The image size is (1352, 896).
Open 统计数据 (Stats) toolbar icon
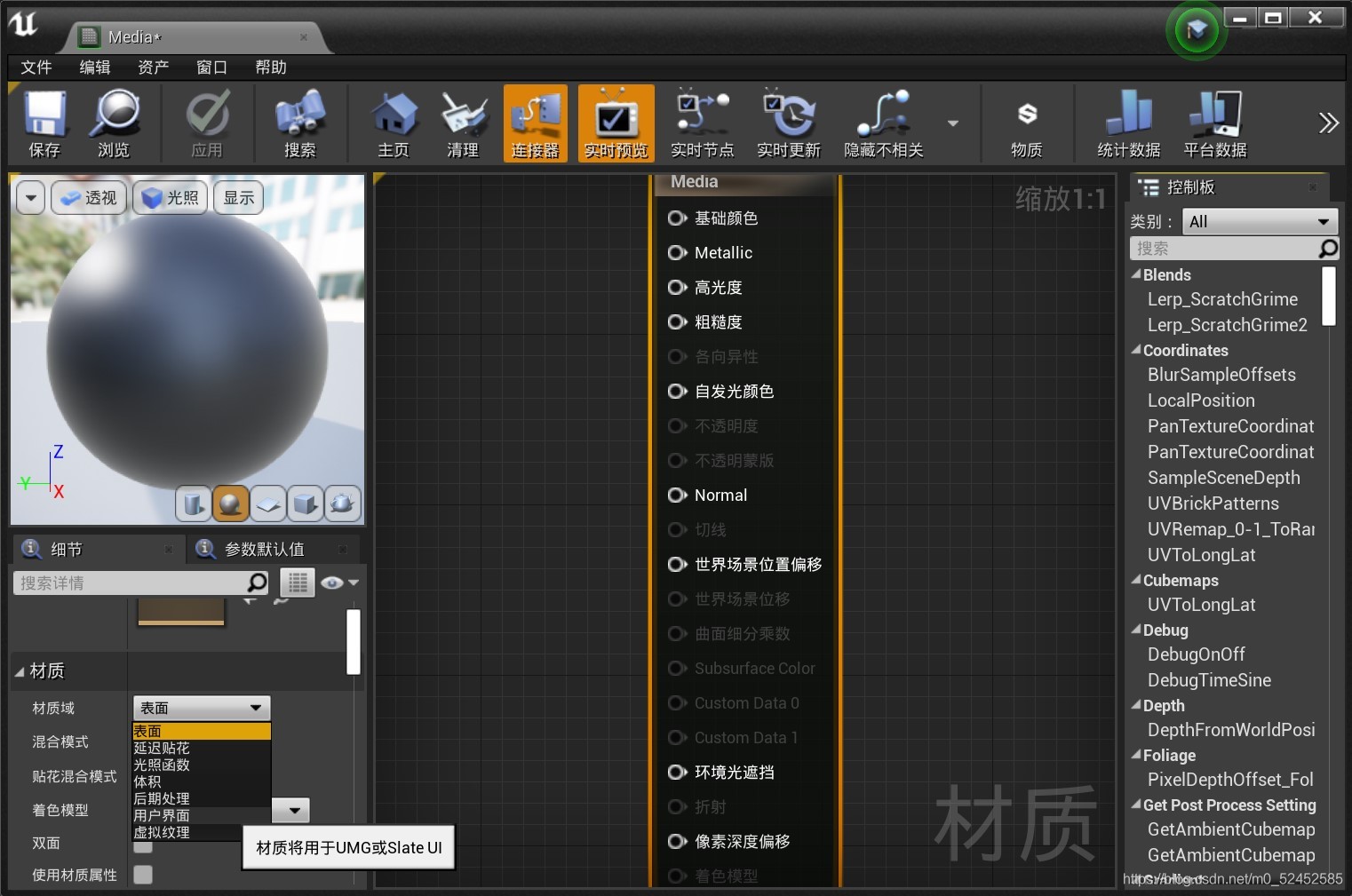pyautogui.click(x=1128, y=123)
